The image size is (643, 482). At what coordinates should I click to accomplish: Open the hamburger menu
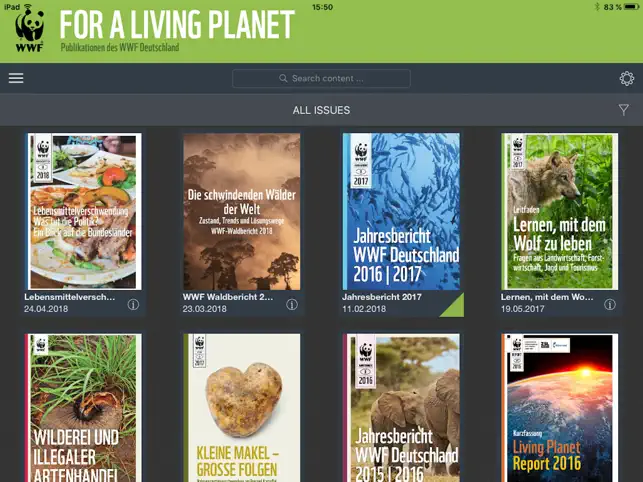coord(16,78)
